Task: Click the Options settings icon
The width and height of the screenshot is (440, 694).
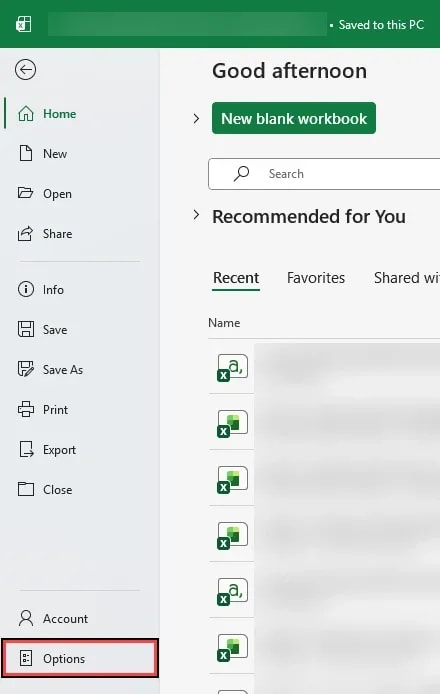Action: [x=26, y=658]
